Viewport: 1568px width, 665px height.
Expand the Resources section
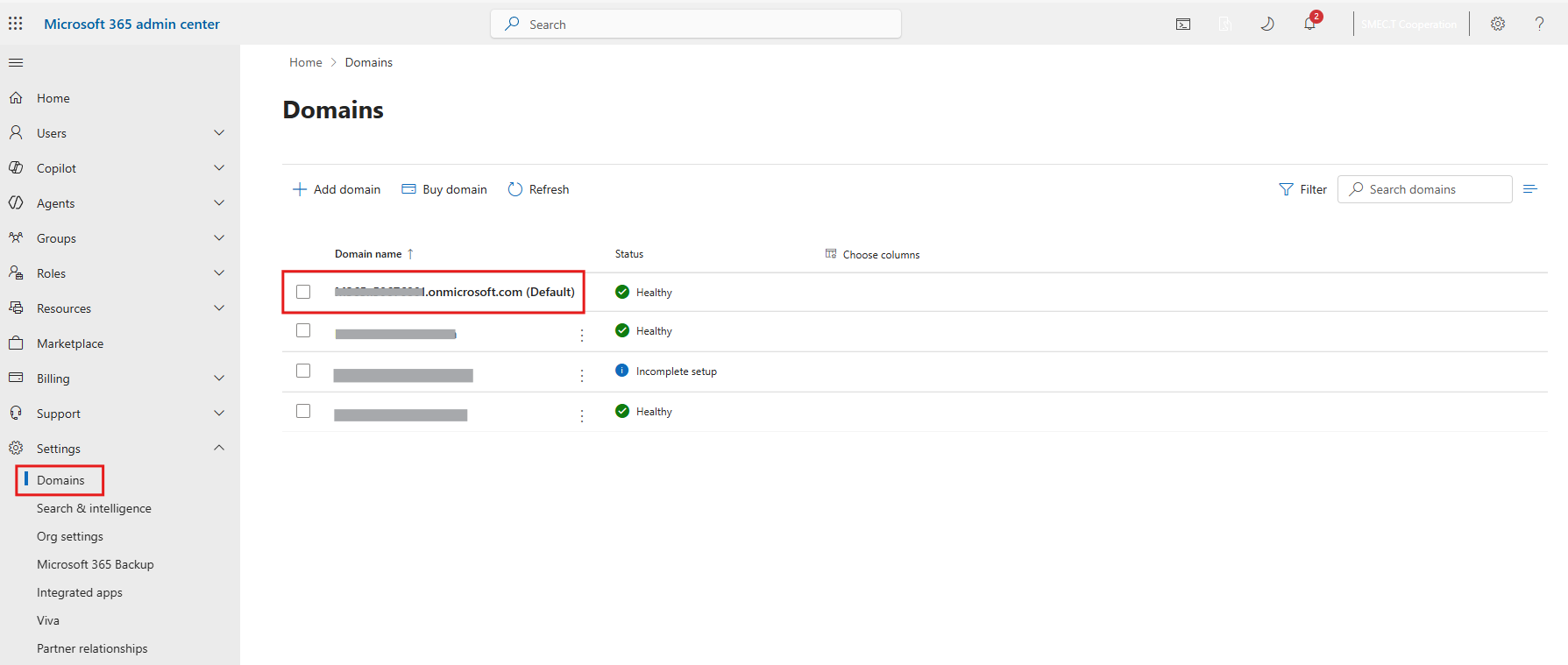tap(219, 308)
